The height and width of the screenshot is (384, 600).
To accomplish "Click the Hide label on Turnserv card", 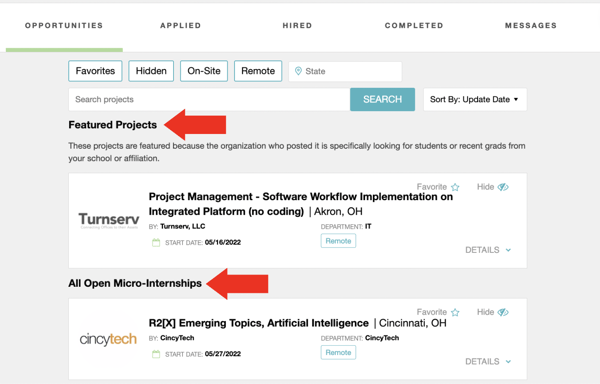I will pos(485,187).
